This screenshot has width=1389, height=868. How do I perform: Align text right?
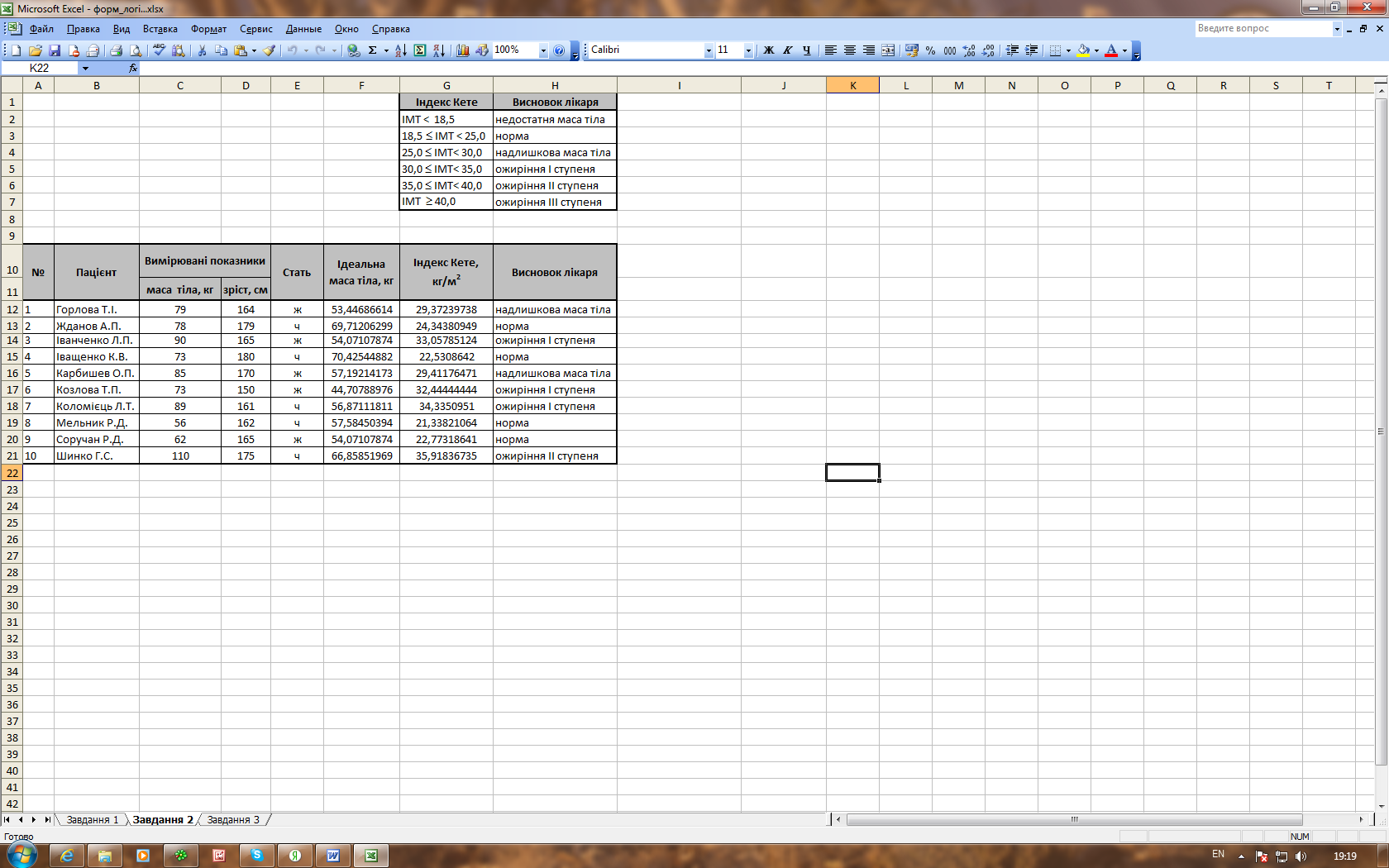pyautogui.click(x=869, y=50)
